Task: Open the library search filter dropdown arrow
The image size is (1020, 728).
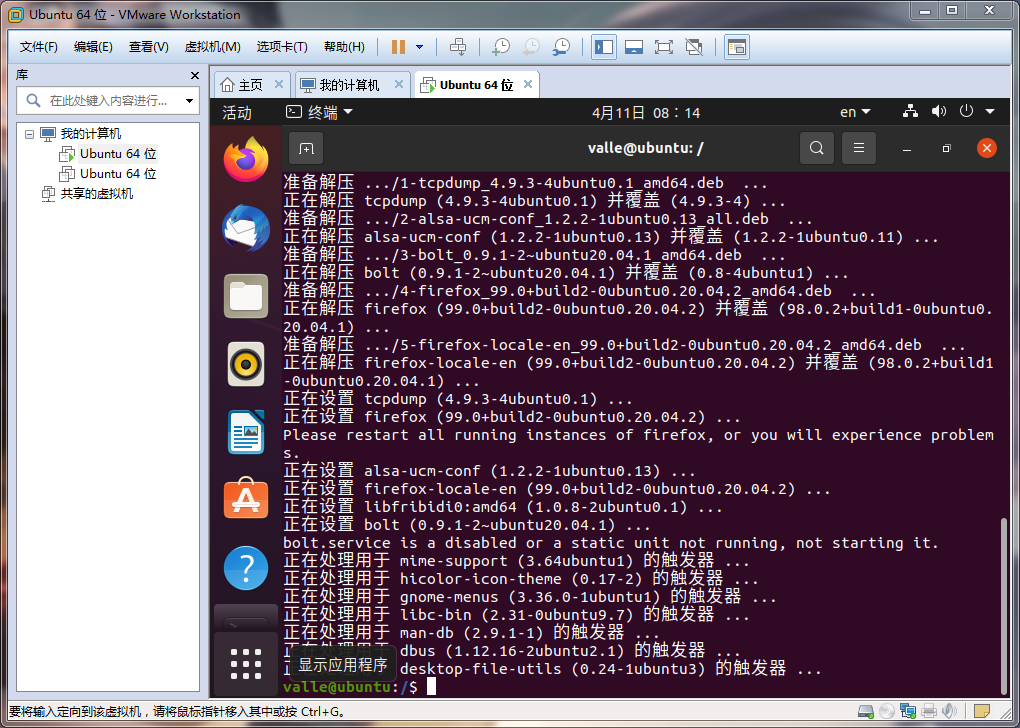Action: point(189,101)
